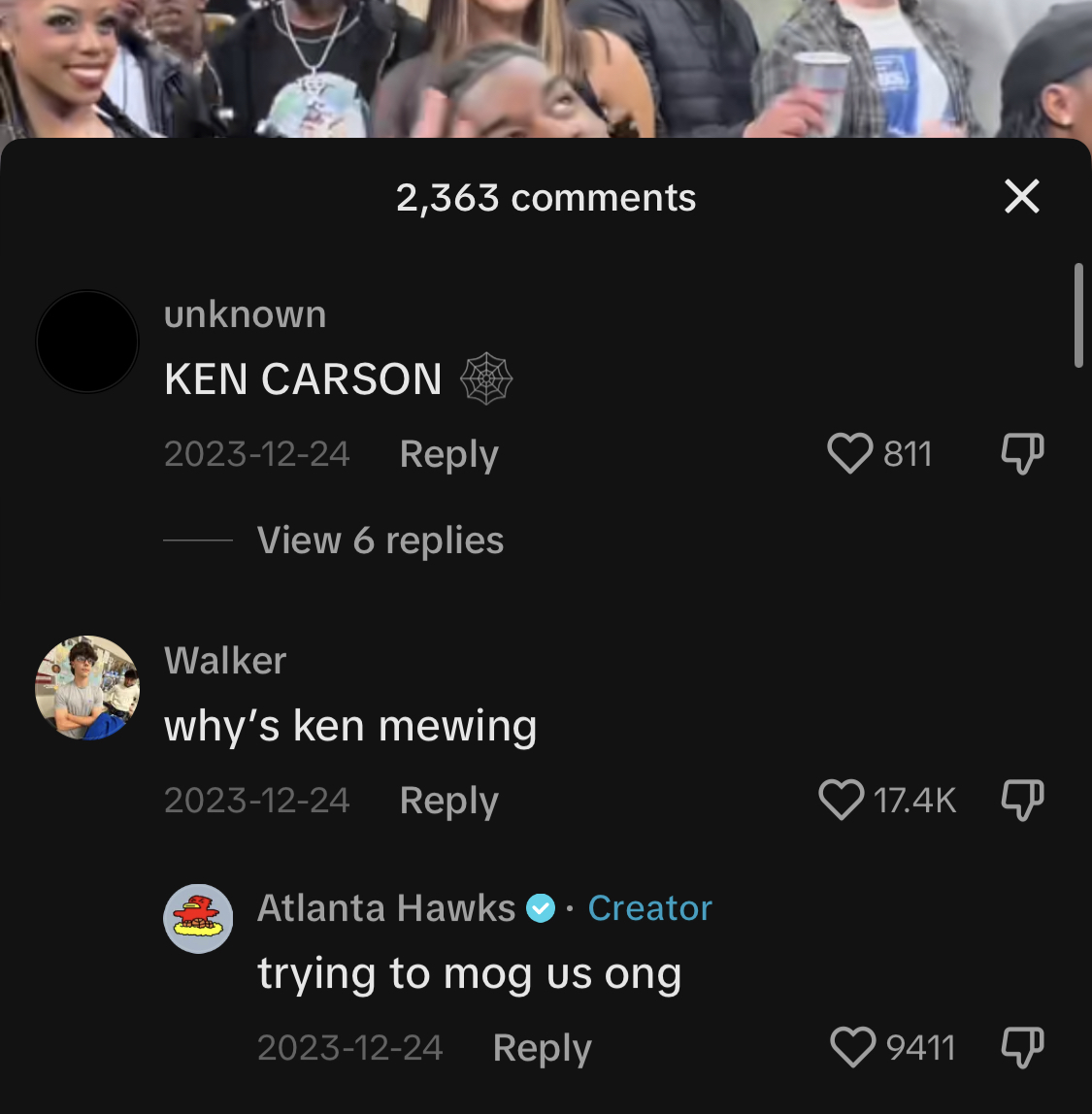Open the Walker username profile
1092x1114 pixels.
pyautogui.click(x=225, y=661)
